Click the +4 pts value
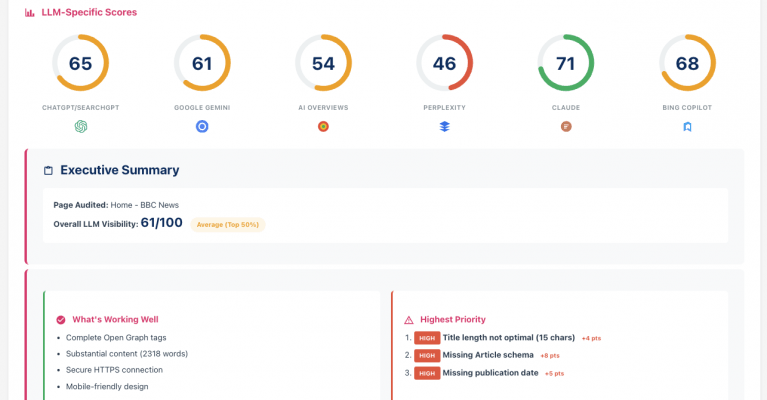This screenshot has width=767, height=400. [x=591, y=338]
